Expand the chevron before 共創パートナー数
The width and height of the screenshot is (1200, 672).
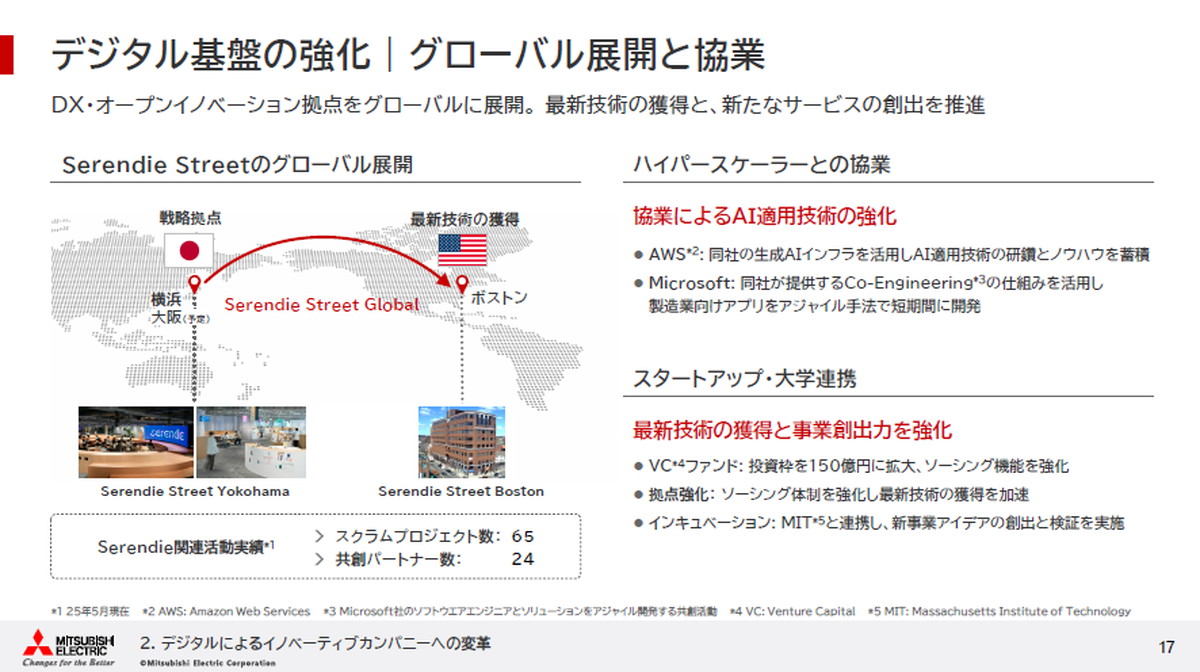point(321,560)
